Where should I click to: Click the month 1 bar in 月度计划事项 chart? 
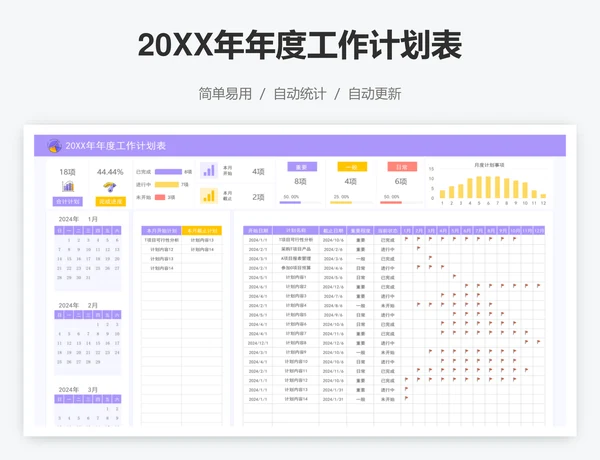[x=442, y=194]
